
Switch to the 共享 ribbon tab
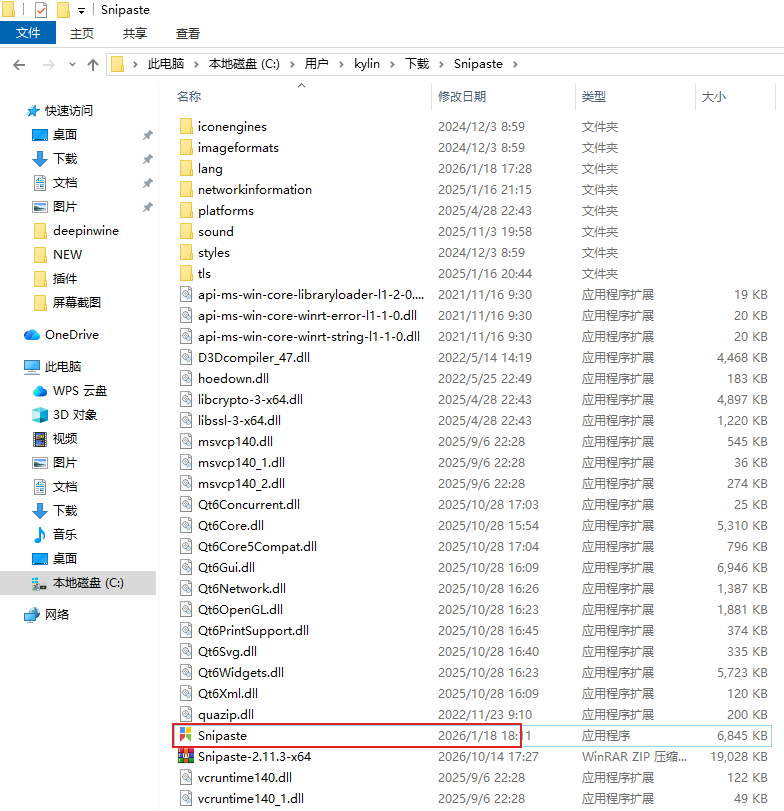(x=134, y=34)
